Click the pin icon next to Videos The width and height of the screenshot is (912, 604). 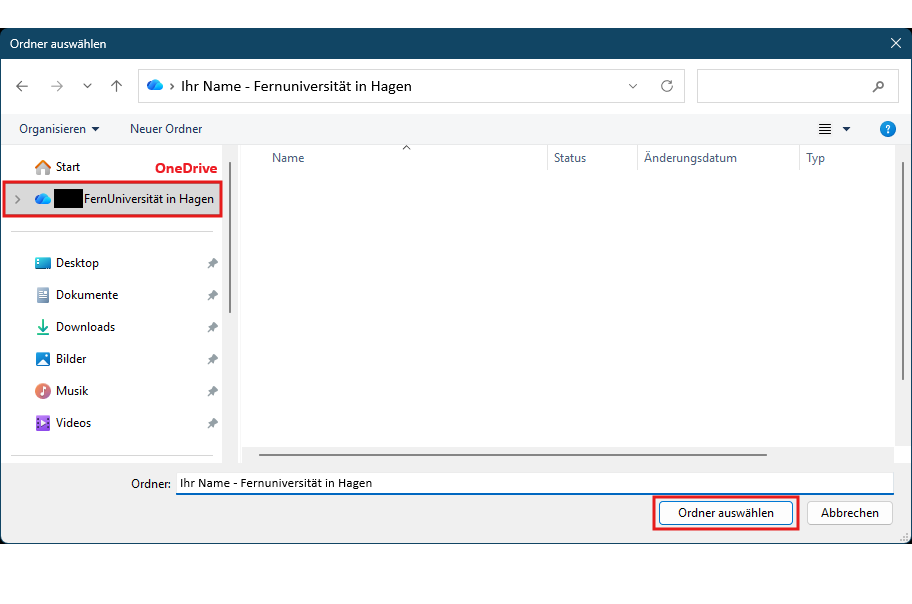tap(212, 424)
